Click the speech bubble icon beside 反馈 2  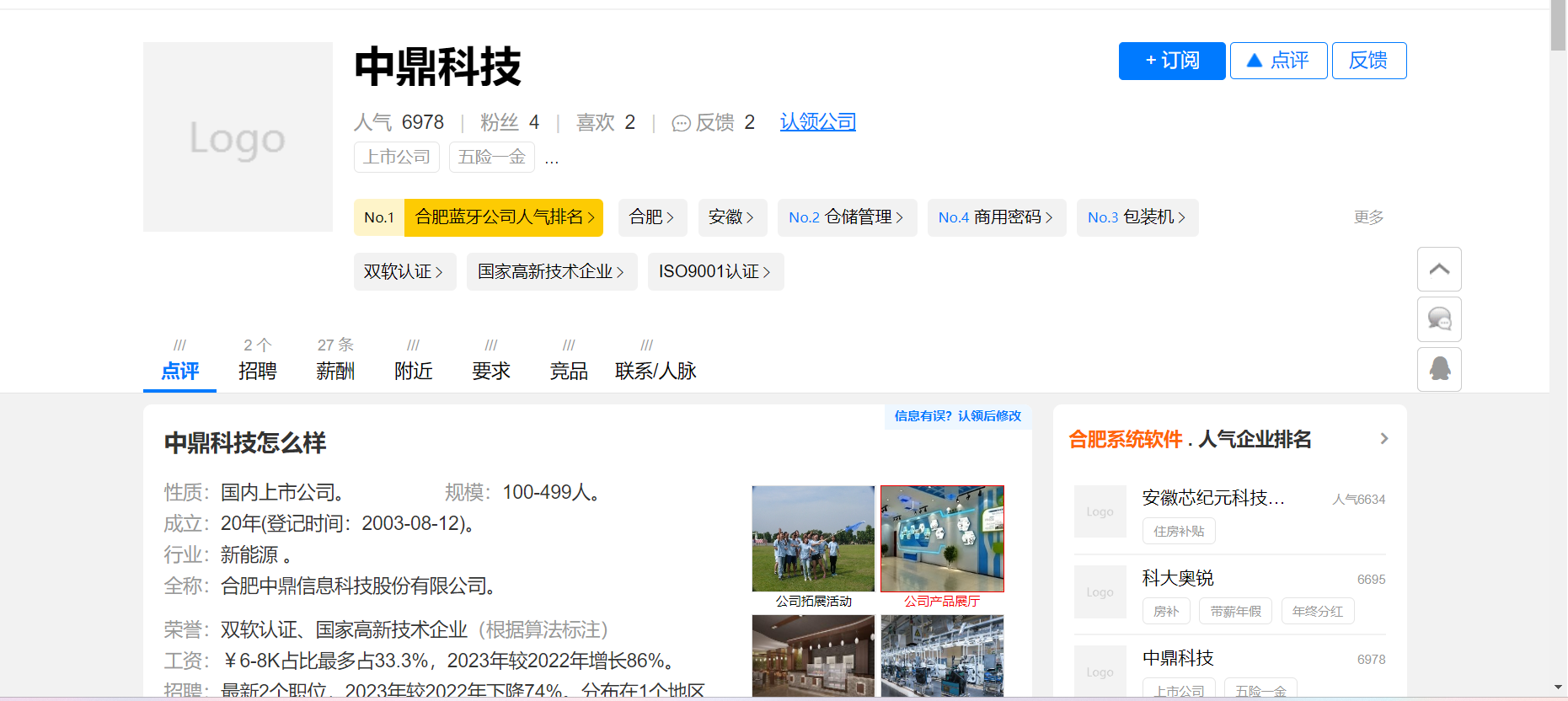click(681, 124)
